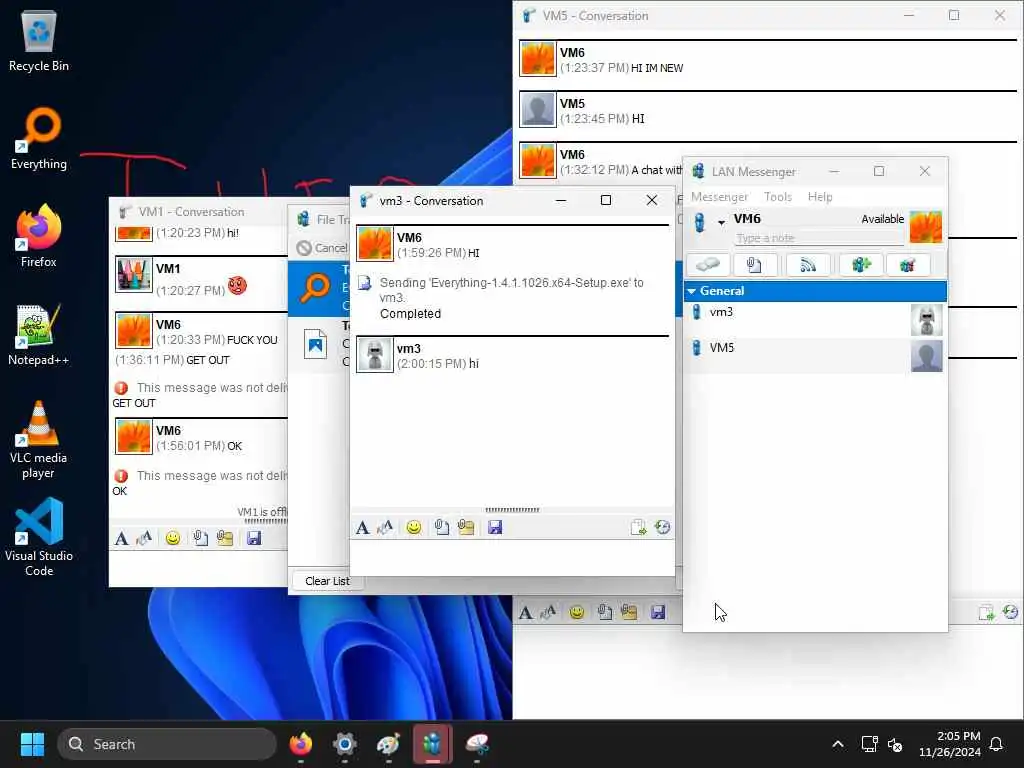
Task: Click message input area in vm3 conversation
Action: point(512,558)
